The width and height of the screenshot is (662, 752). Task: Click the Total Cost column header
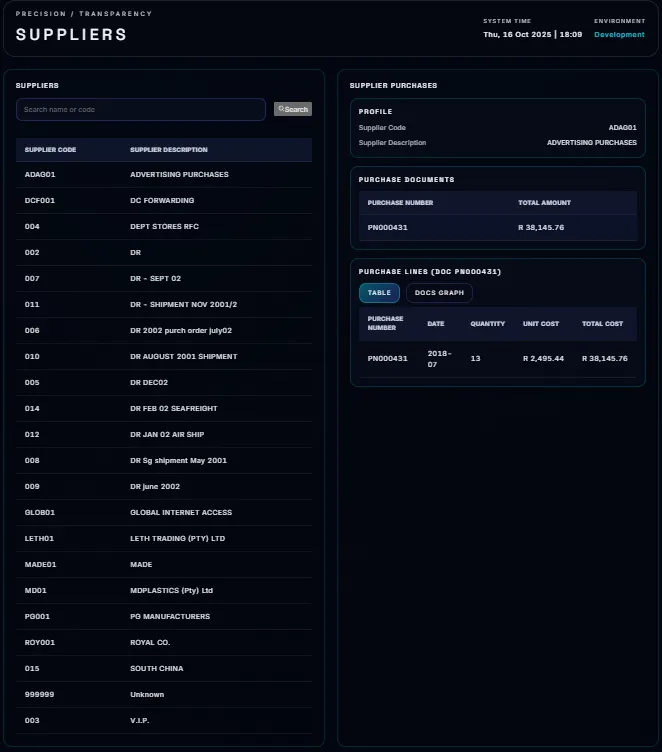coord(603,324)
